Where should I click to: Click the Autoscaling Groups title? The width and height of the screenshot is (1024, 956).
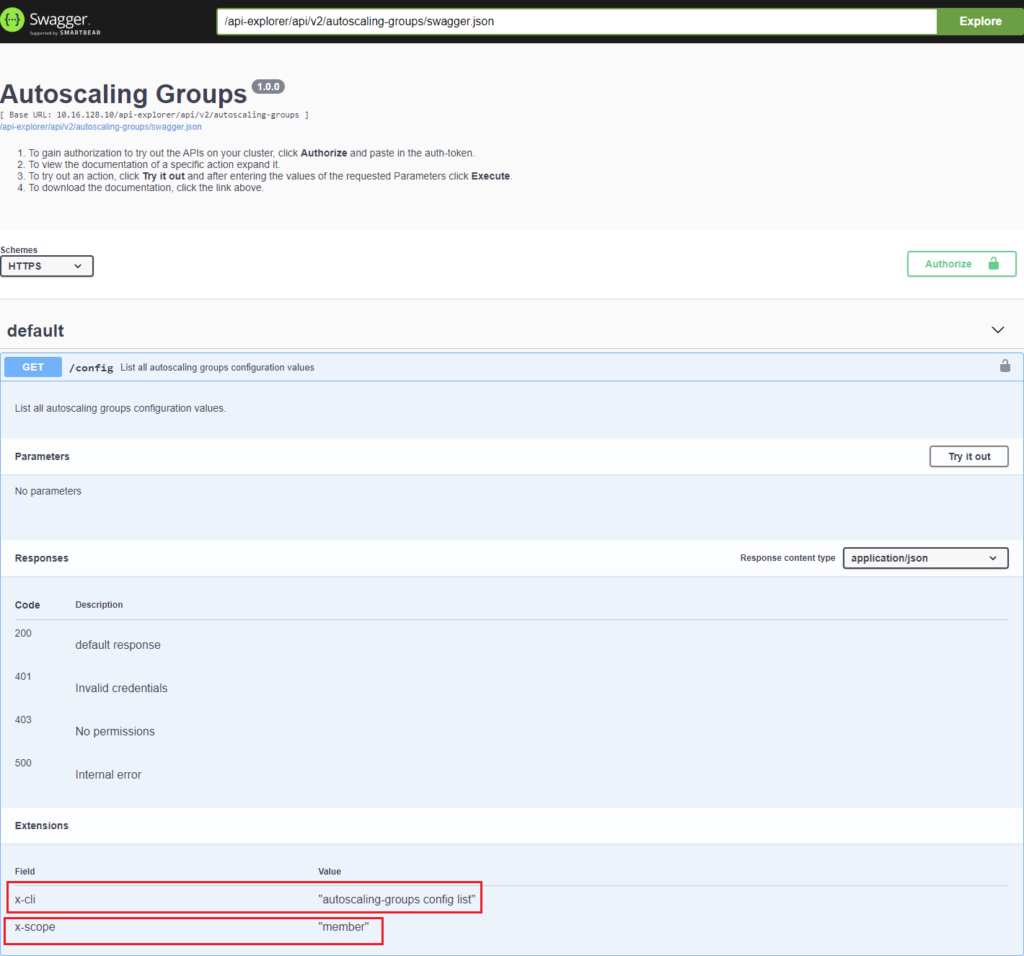coord(123,94)
